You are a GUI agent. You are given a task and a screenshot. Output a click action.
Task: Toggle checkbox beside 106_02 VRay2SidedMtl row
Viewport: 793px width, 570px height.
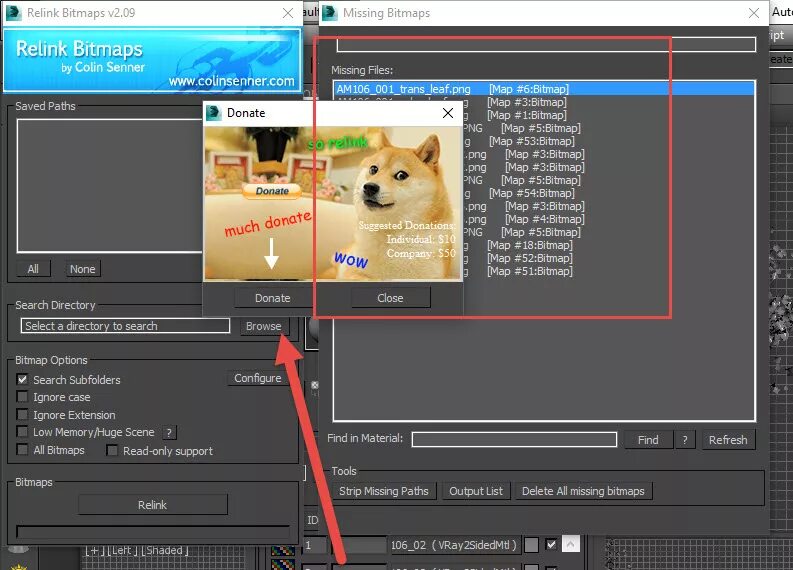[x=551, y=545]
